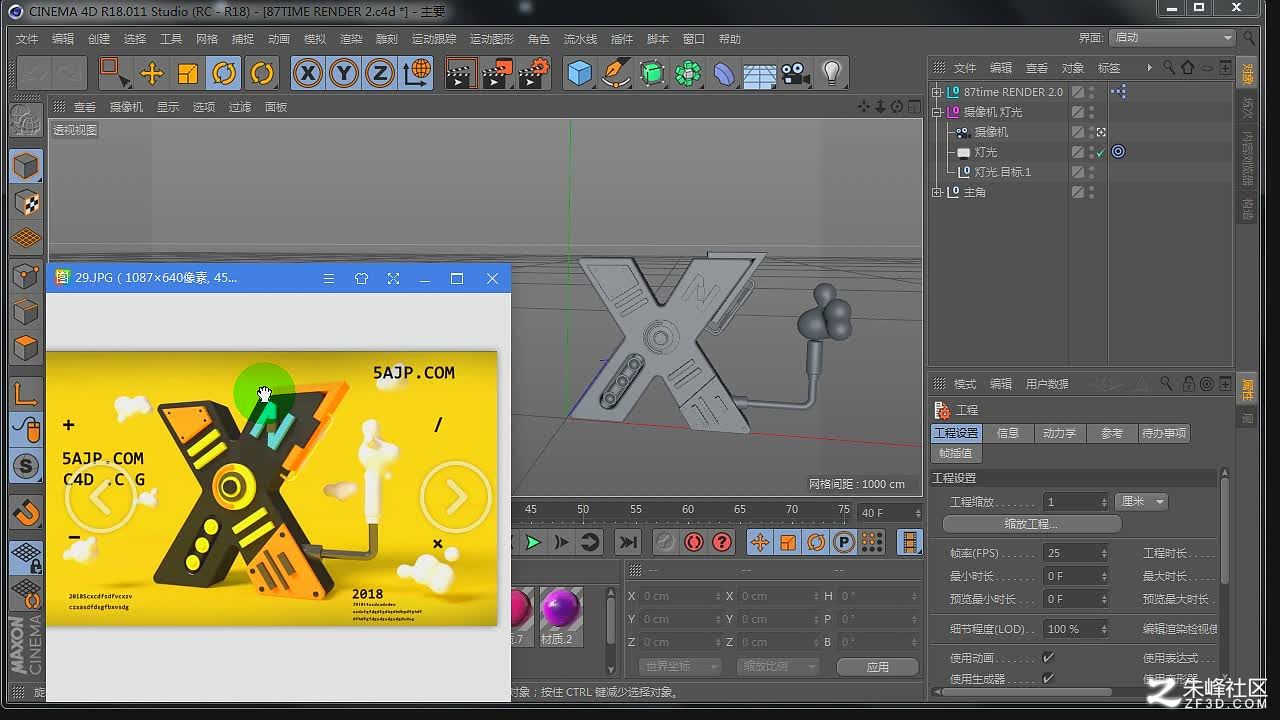
Task: Jump to end of timeline
Action: (627, 542)
